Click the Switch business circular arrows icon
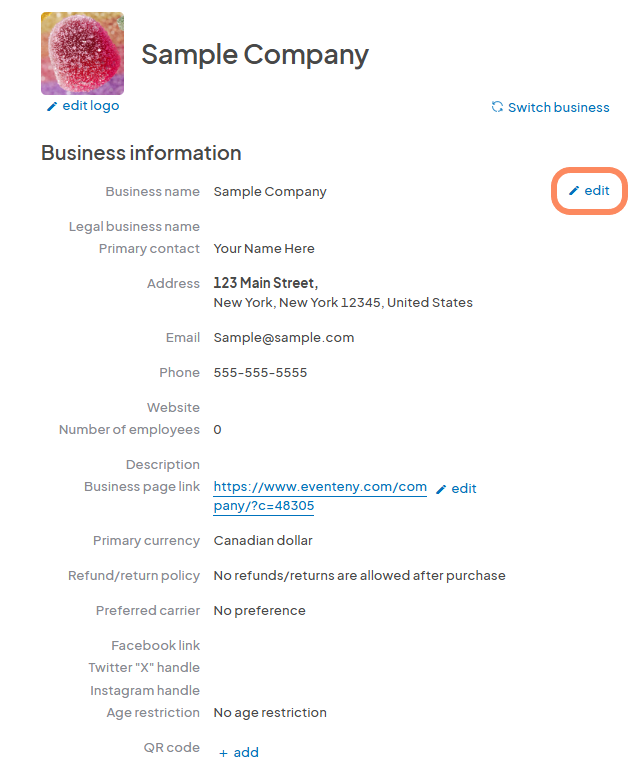 pyautogui.click(x=497, y=108)
